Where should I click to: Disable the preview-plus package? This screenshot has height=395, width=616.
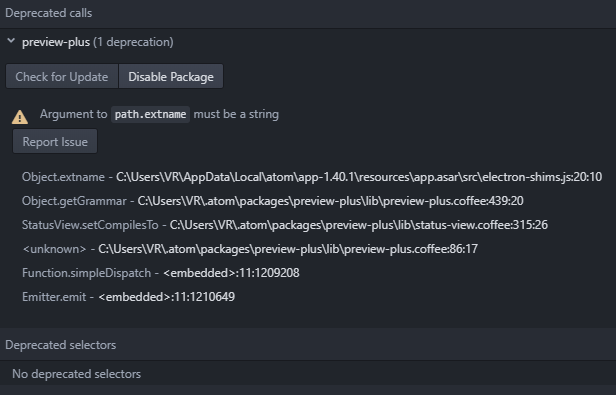click(171, 77)
